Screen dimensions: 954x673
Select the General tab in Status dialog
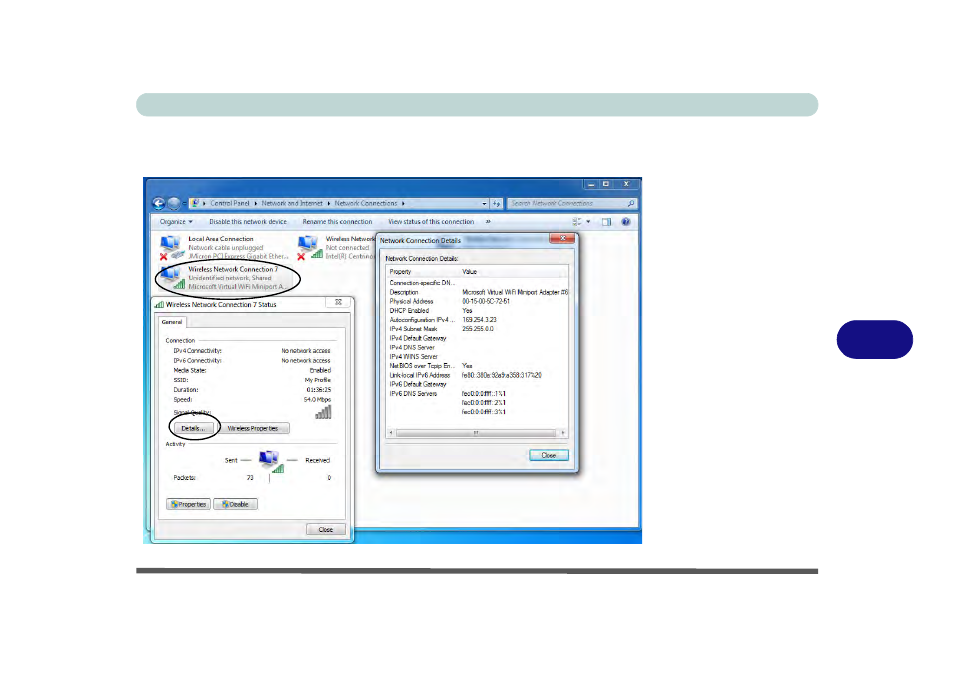(172, 322)
